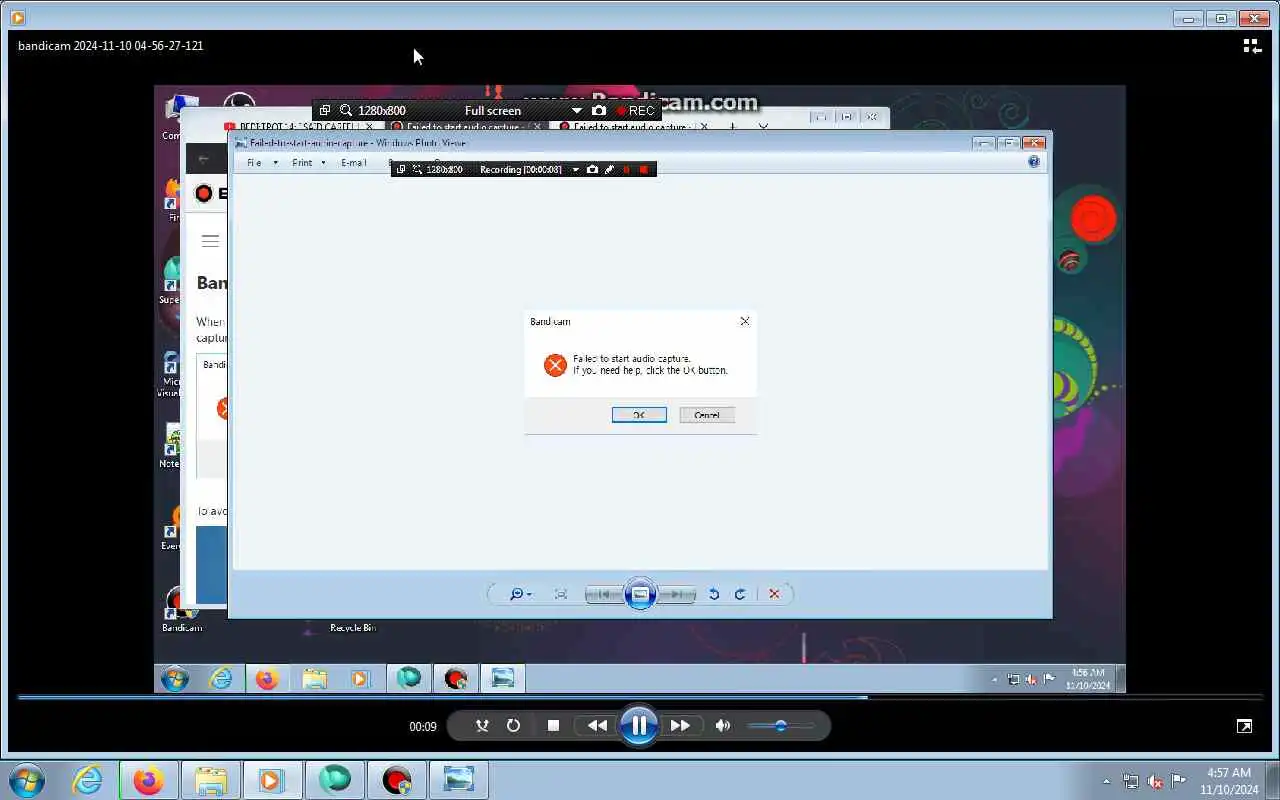Click the player's volume slider
This screenshot has height=800, width=1280.
(x=781, y=726)
